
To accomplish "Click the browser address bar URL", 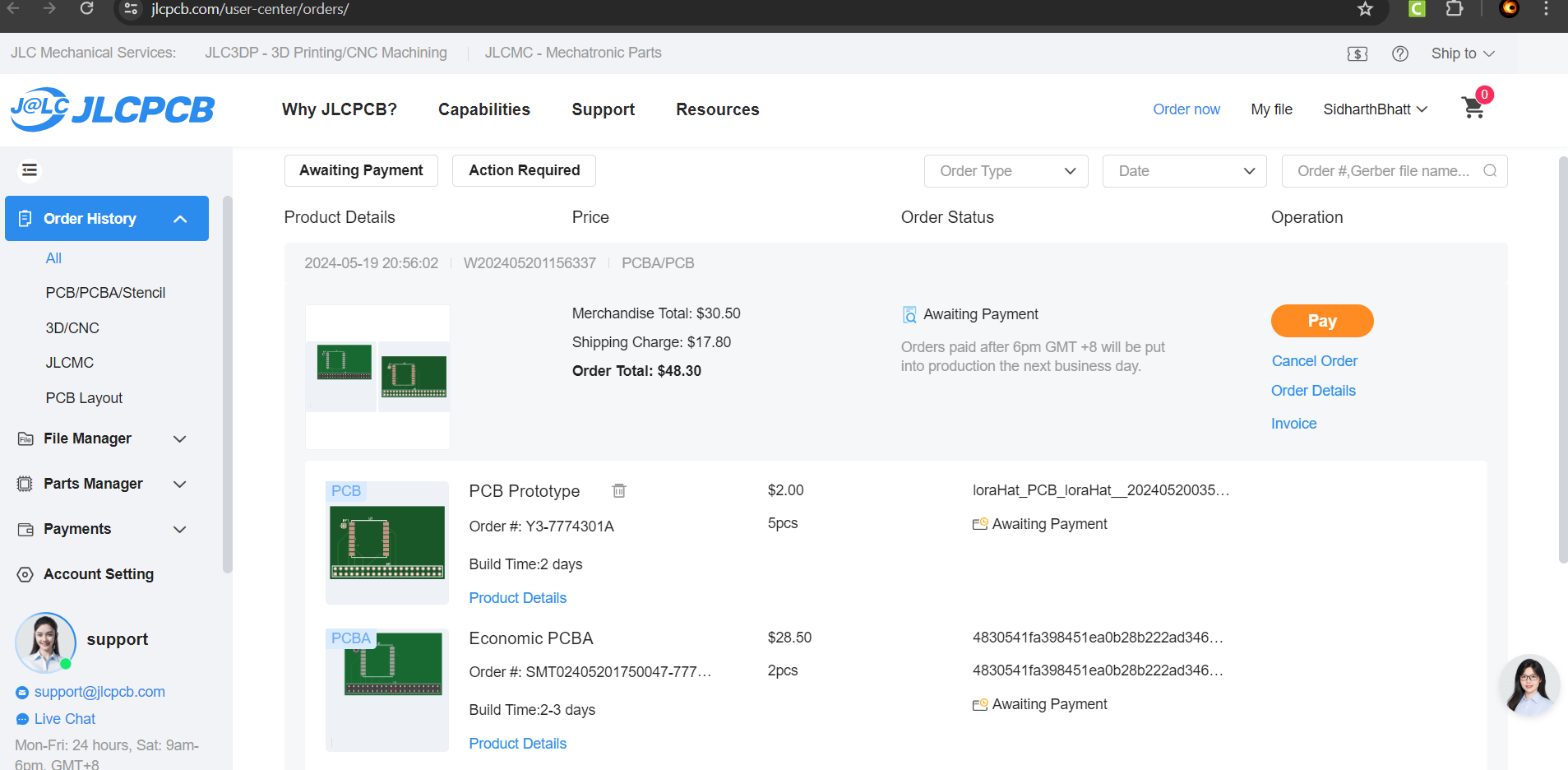I will 250,9.
